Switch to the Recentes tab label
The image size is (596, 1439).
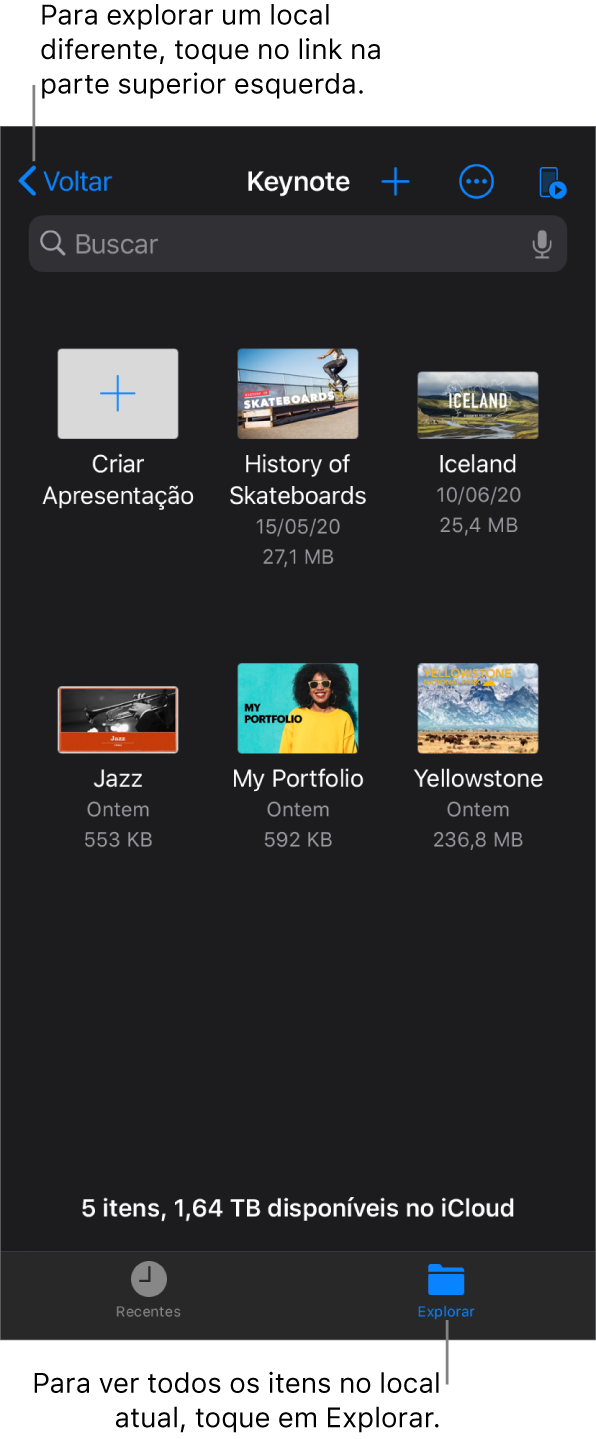click(149, 1311)
